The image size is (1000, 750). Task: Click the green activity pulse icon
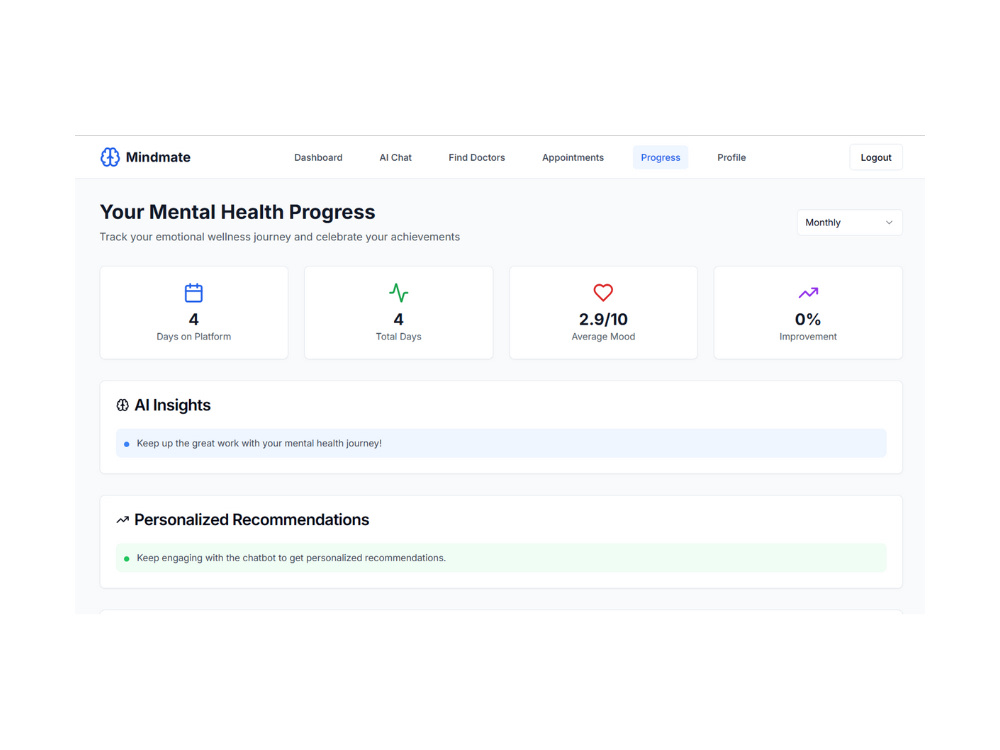[399, 293]
